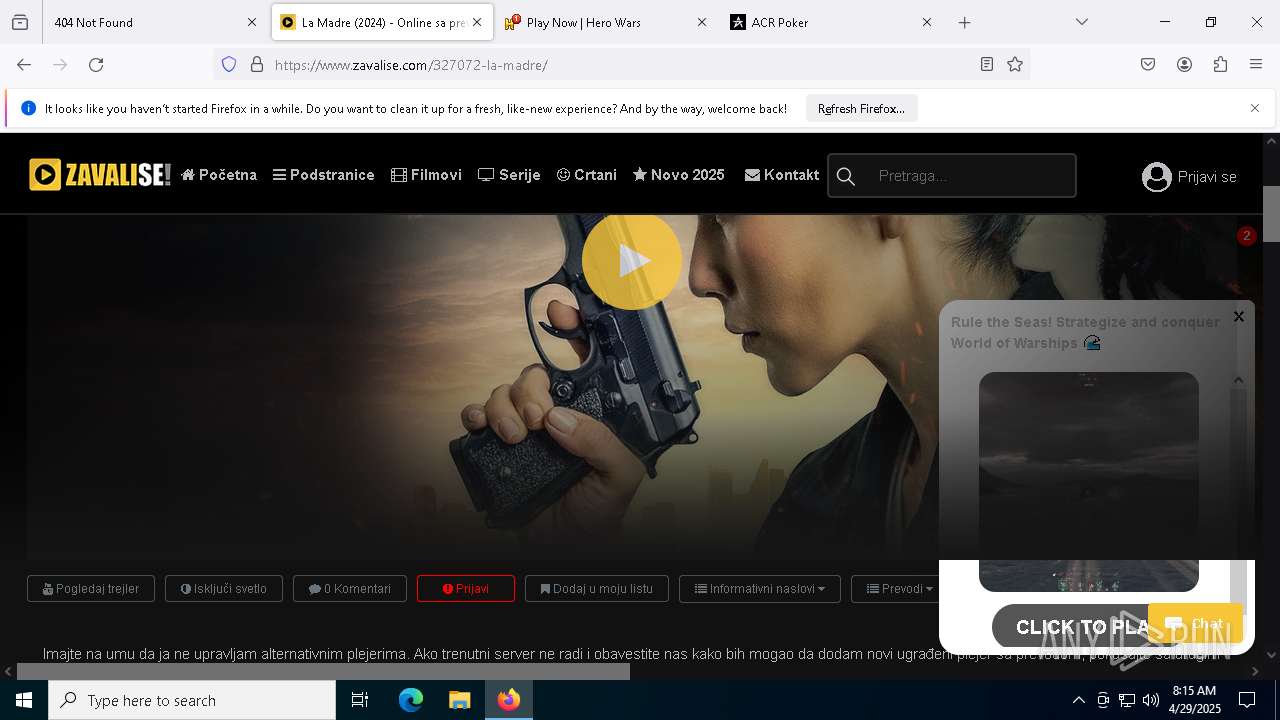The height and width of the screenshot is (720, 1280).
Task: Click the volume speaker tray icon
Action: coord(1151,700)
